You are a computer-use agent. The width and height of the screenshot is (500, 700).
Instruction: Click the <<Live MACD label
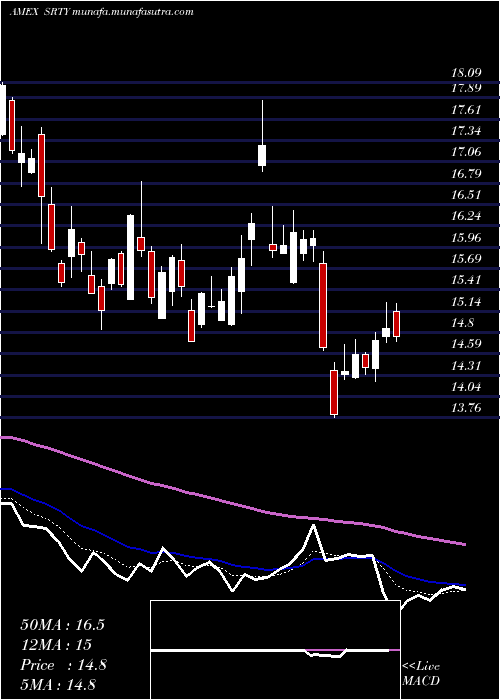click(421, 674)
